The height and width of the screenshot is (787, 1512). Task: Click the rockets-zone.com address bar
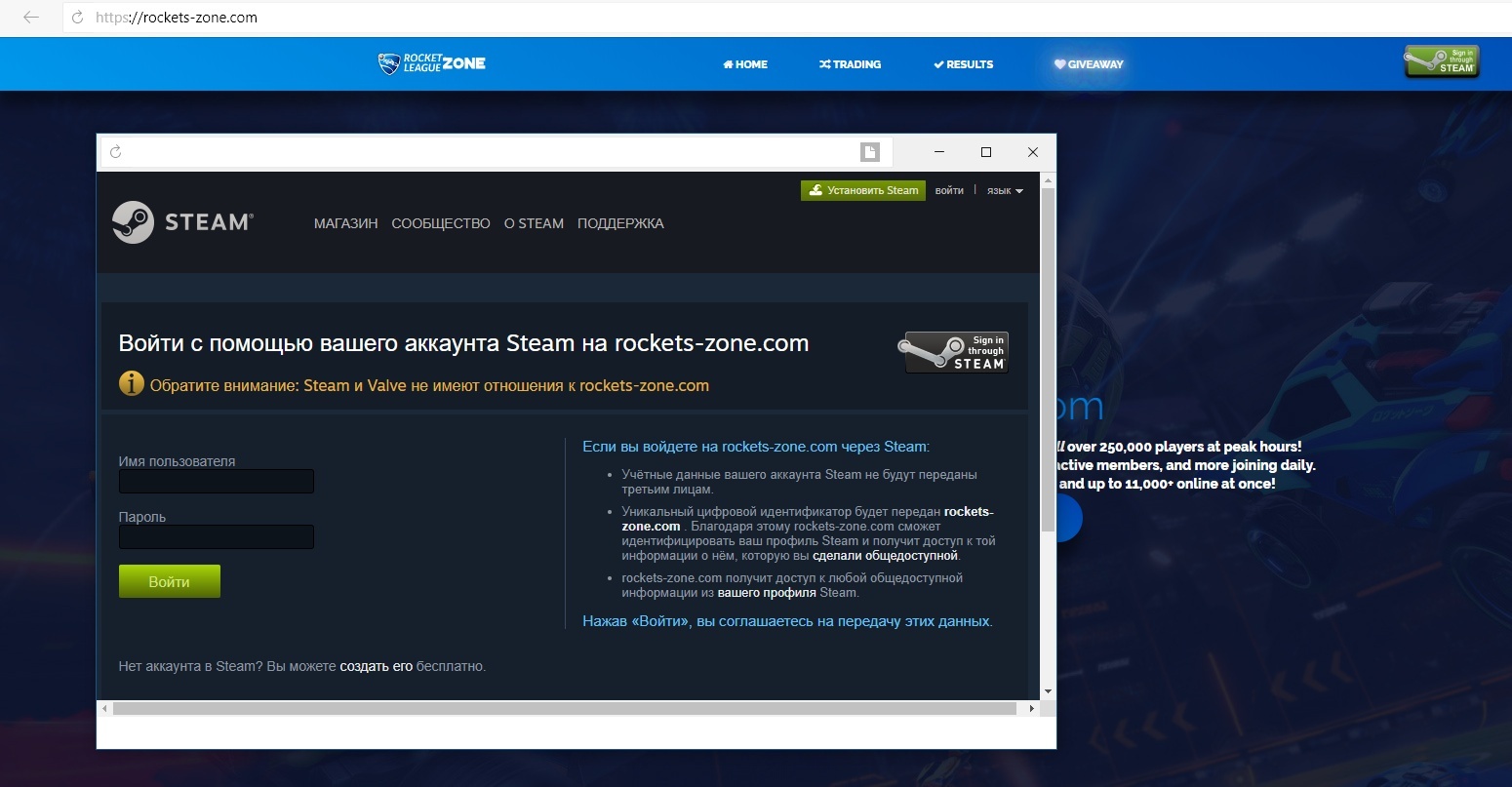coord(780,18)
